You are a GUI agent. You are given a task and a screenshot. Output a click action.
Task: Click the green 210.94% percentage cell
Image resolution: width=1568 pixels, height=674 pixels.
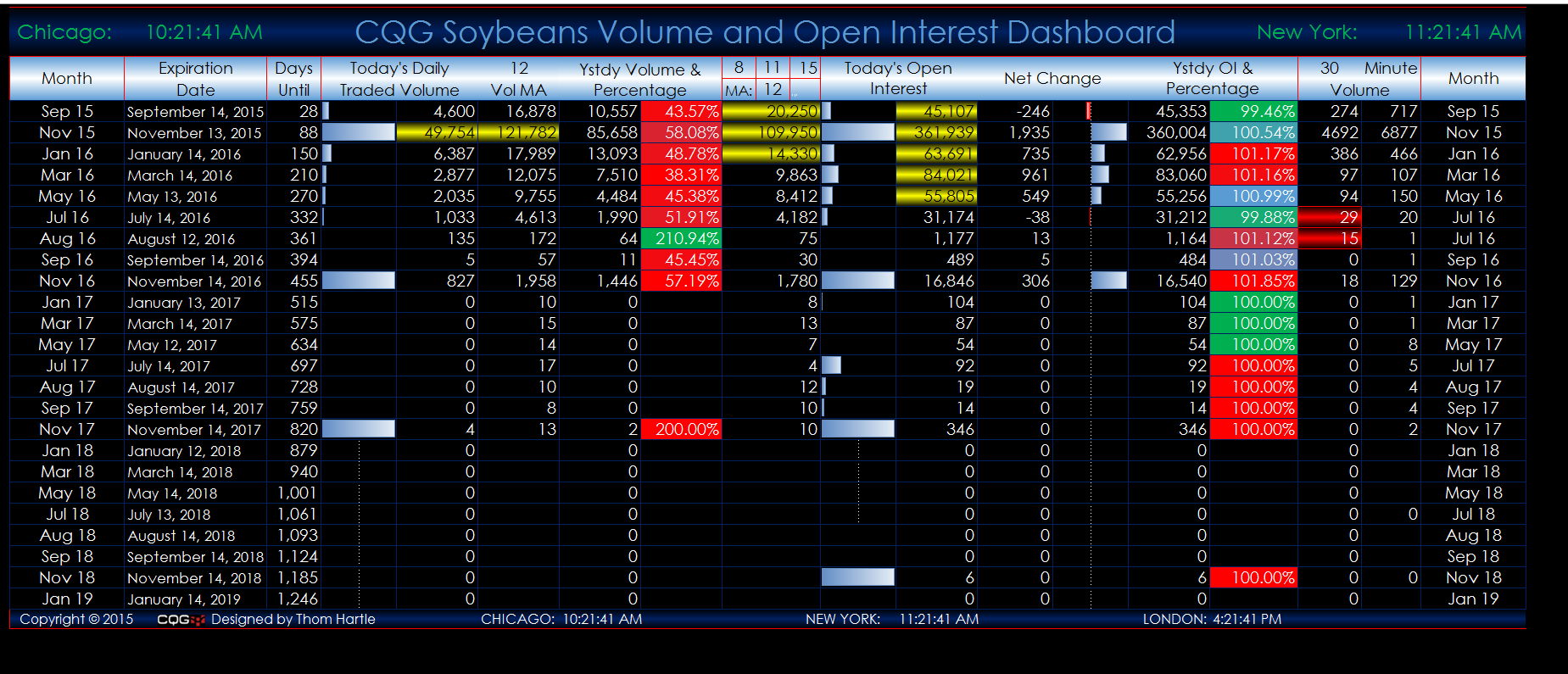pyautogui.click(x=681, y=238)
